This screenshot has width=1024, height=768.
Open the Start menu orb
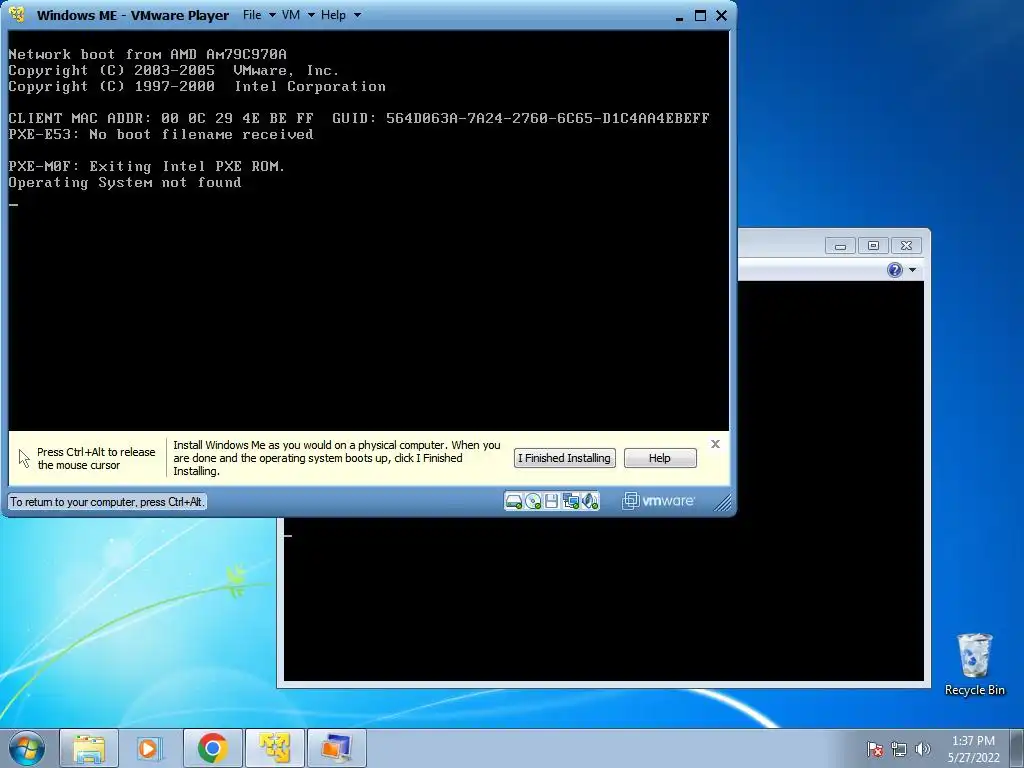[27, 748]
